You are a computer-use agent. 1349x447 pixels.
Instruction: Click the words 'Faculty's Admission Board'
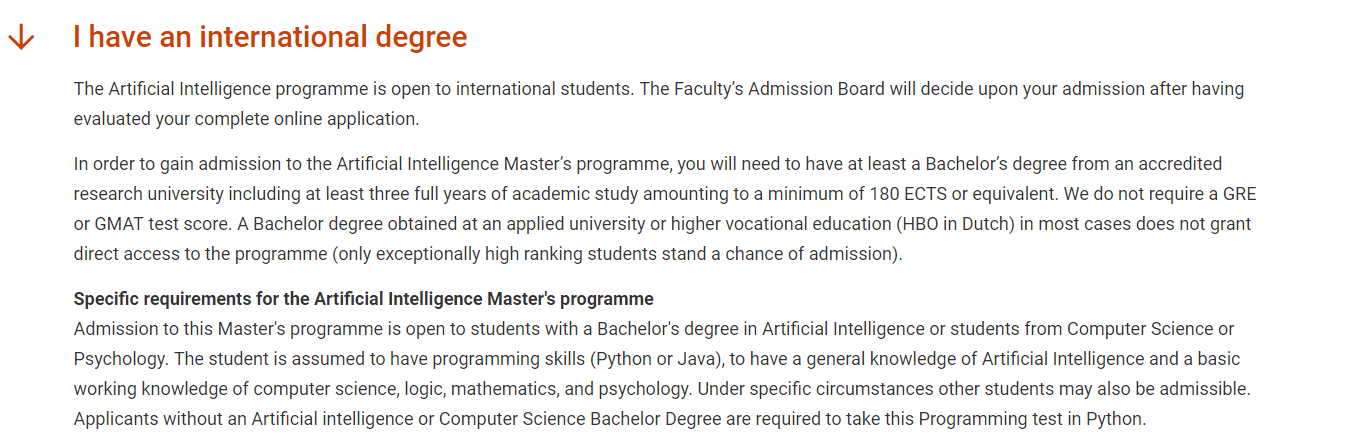click(x=779, y=89)
